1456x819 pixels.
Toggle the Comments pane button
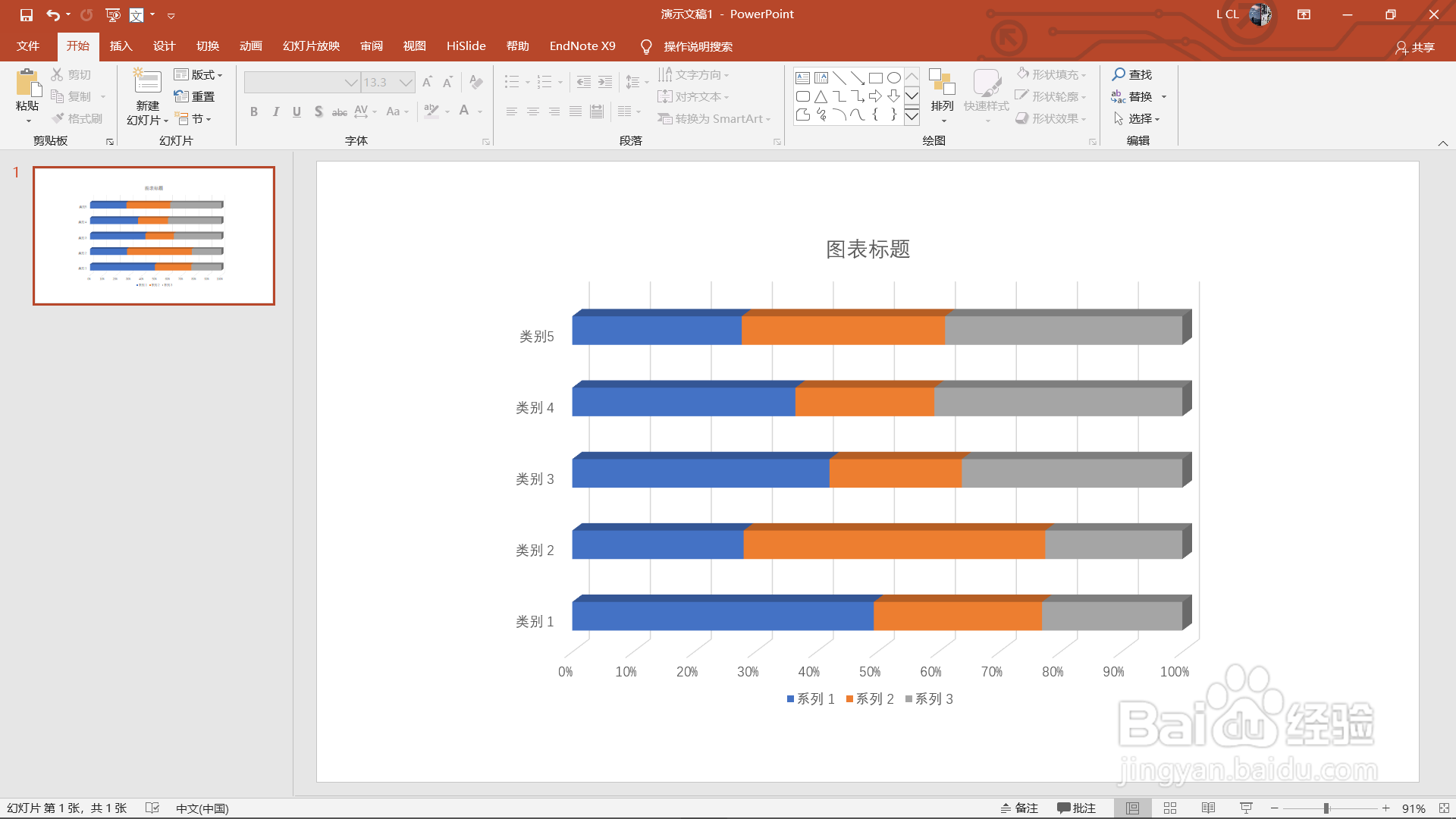point(1077,808)
